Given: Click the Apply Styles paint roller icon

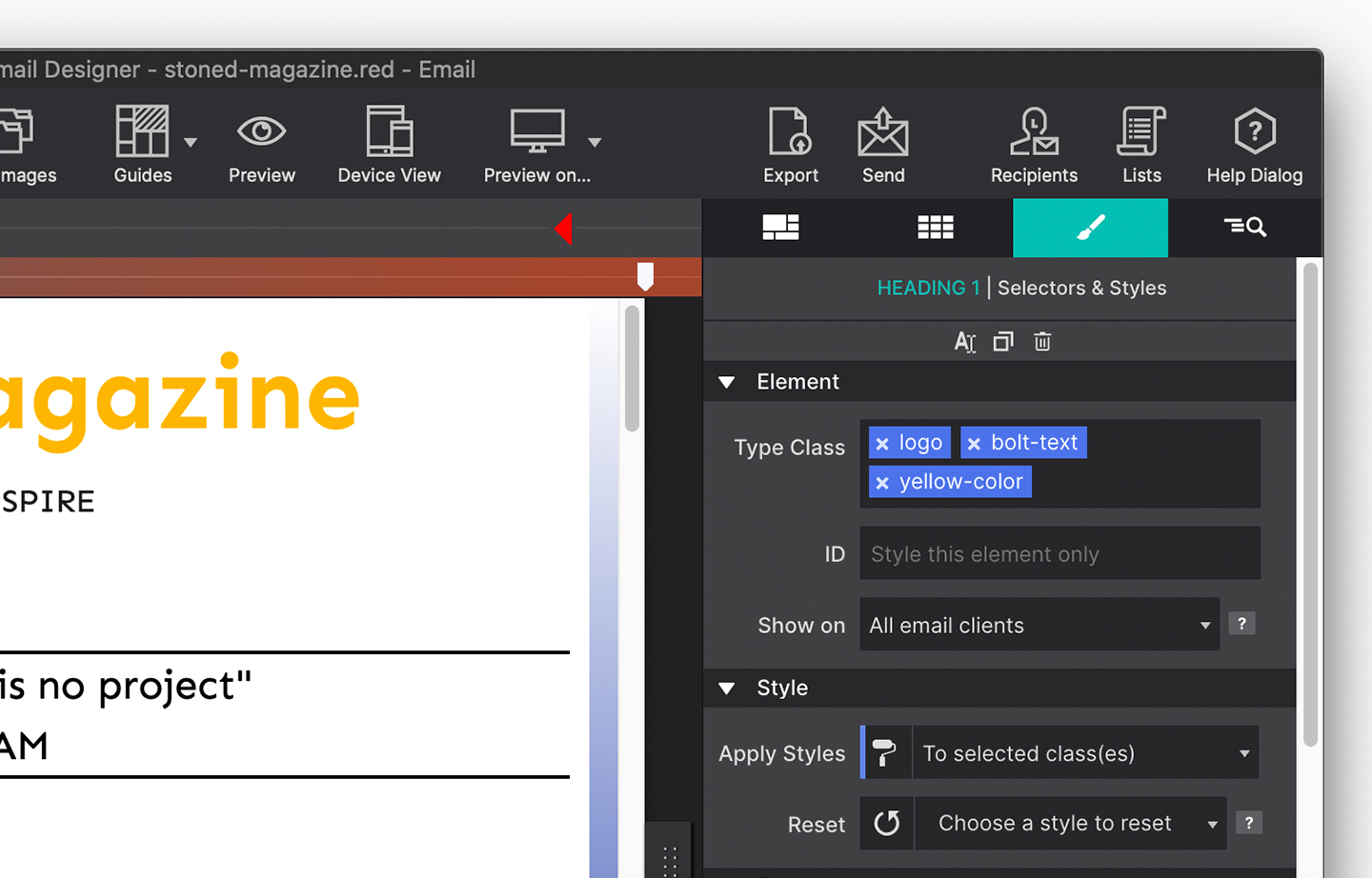Looking at the screenshot, I should (885, 752).
